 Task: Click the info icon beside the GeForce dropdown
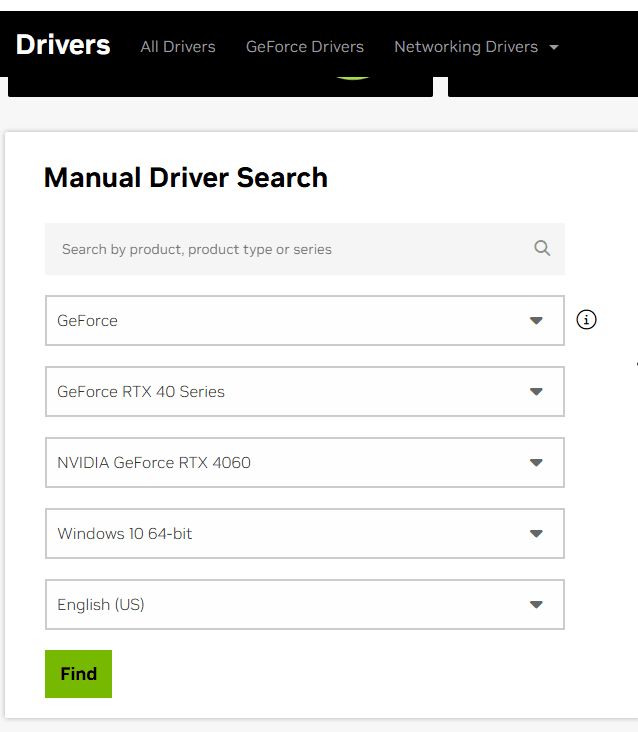pos(587,320)
